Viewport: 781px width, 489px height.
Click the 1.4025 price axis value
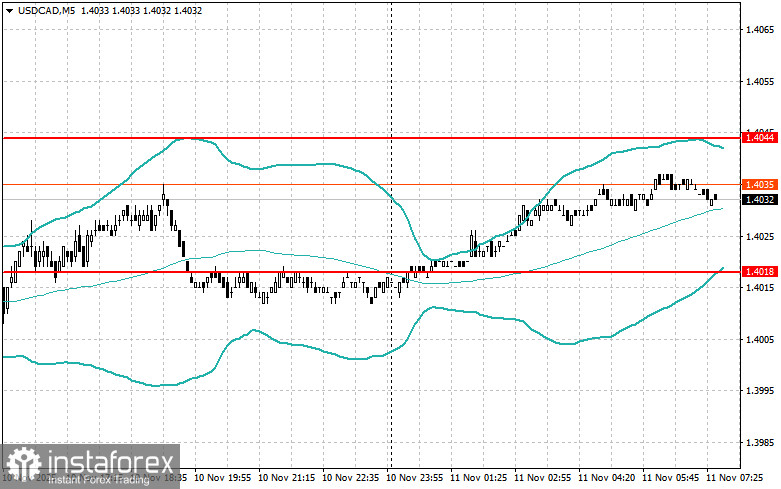760,236
